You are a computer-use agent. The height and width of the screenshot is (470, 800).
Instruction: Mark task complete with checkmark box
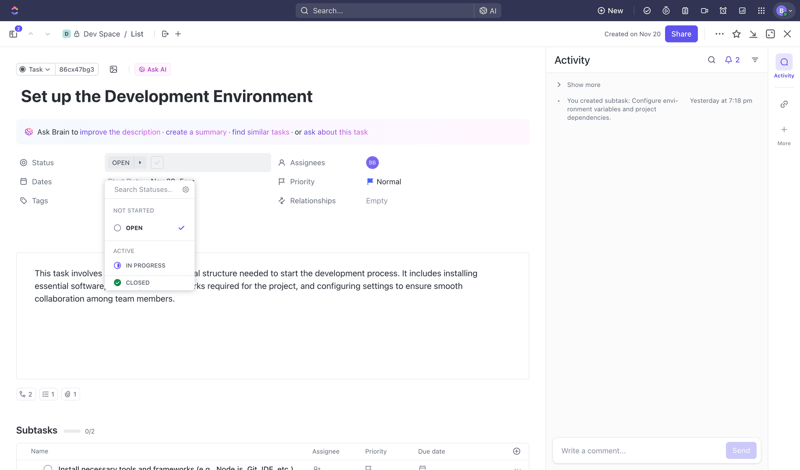157,162
